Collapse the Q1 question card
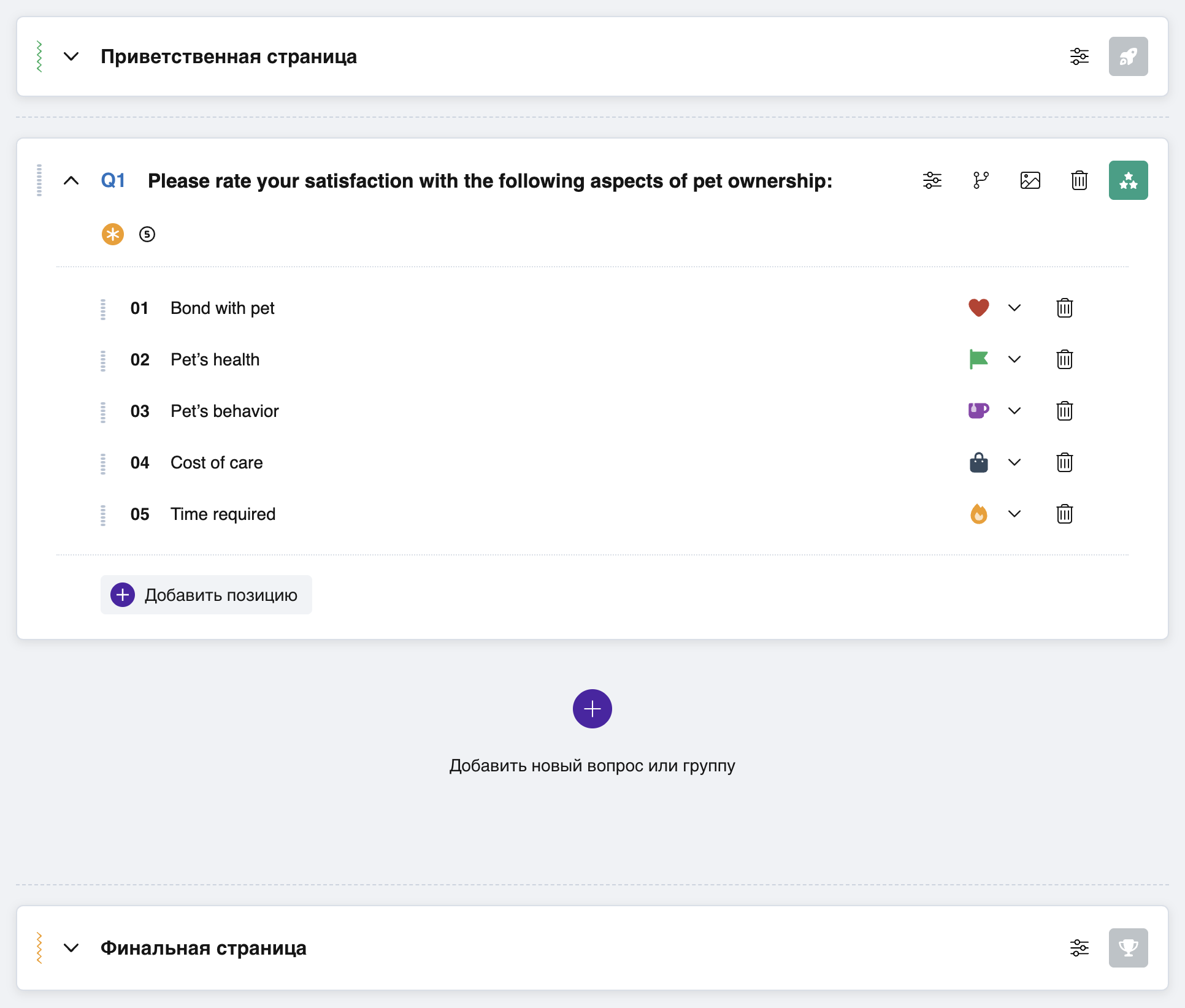 pos(71,180)
